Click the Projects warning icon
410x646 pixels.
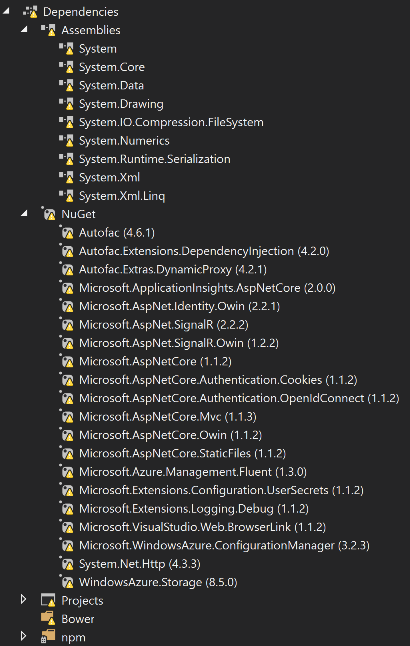(x=48, y=600)
